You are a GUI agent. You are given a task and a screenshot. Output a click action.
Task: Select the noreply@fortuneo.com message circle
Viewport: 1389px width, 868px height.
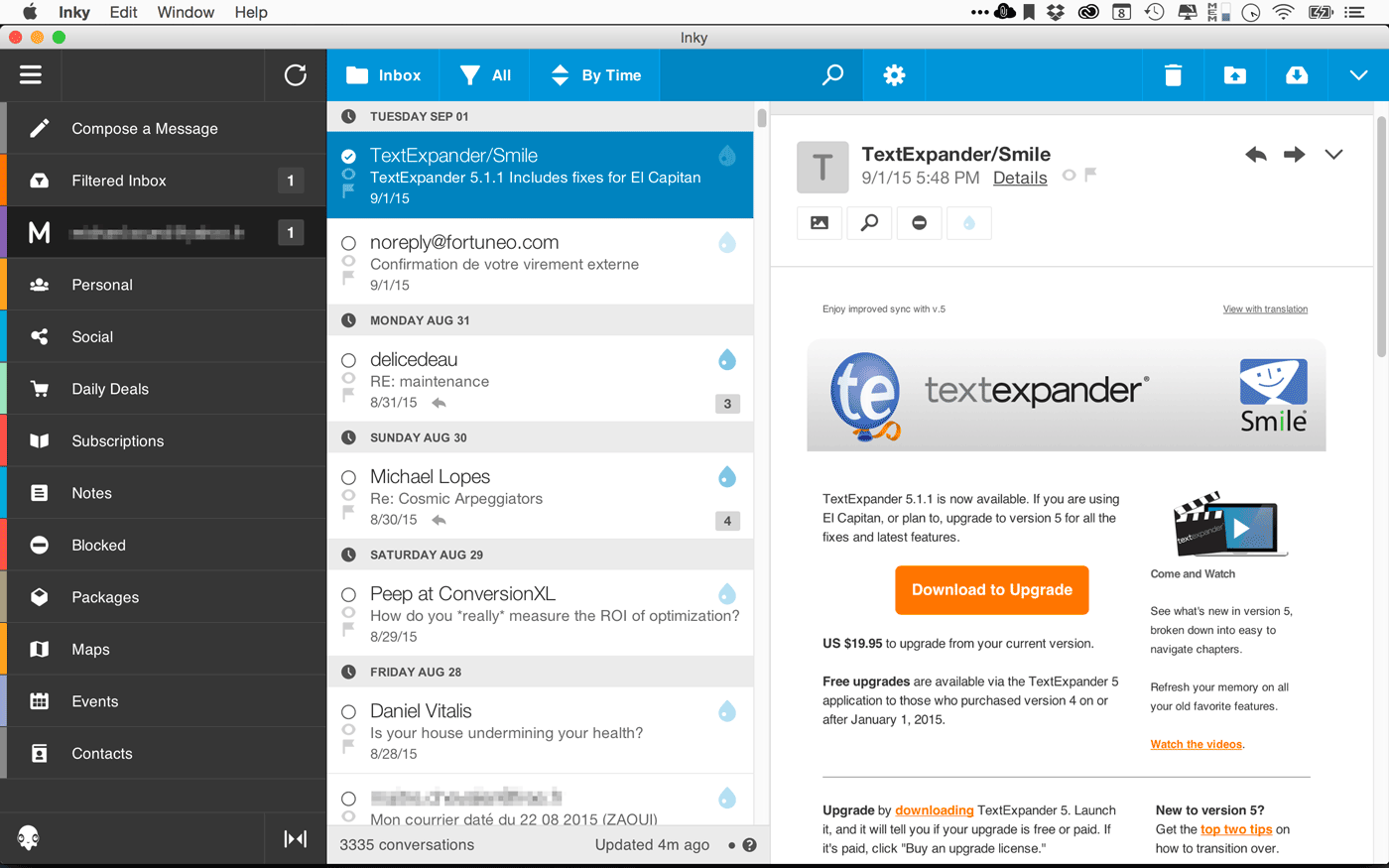coord(348,243)
